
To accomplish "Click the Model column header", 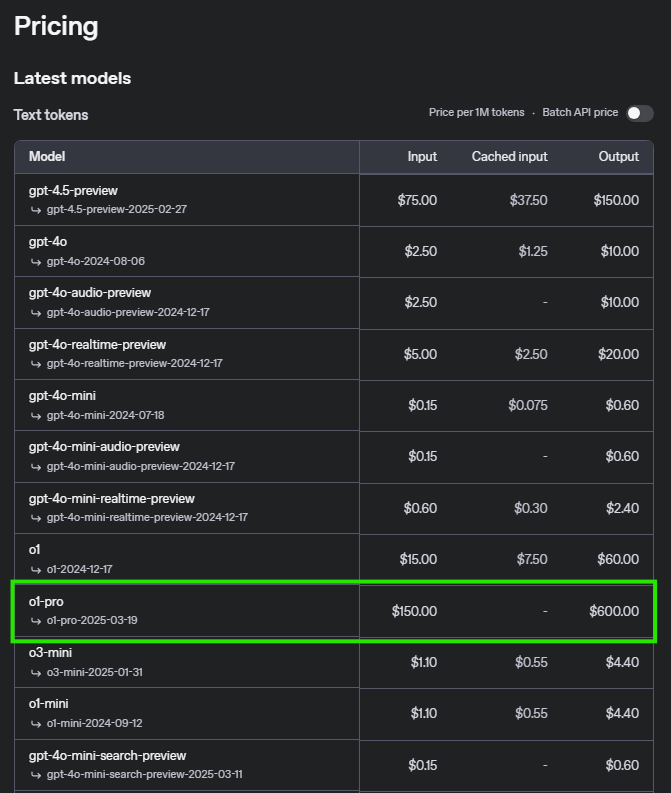I will (x=47, y=156).
